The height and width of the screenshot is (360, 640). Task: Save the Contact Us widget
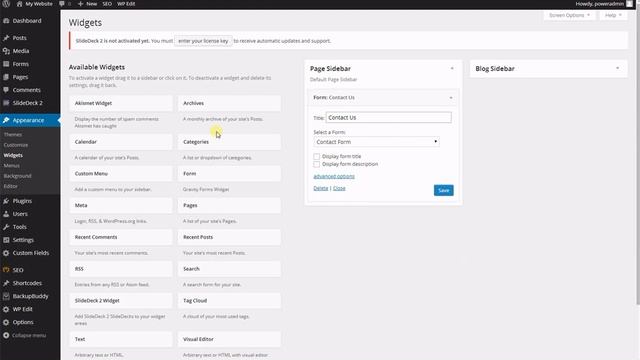(443, 190)
